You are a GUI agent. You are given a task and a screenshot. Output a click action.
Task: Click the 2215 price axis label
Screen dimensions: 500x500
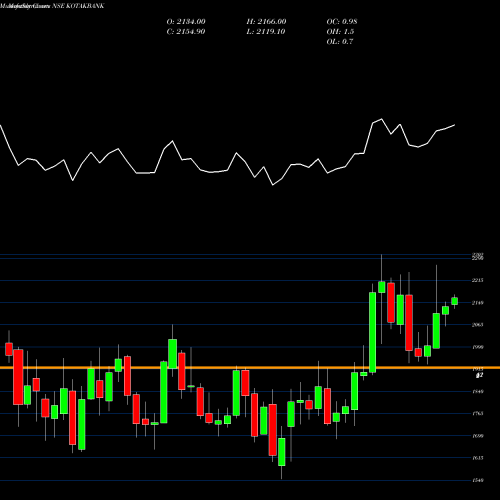pos(478,280)
